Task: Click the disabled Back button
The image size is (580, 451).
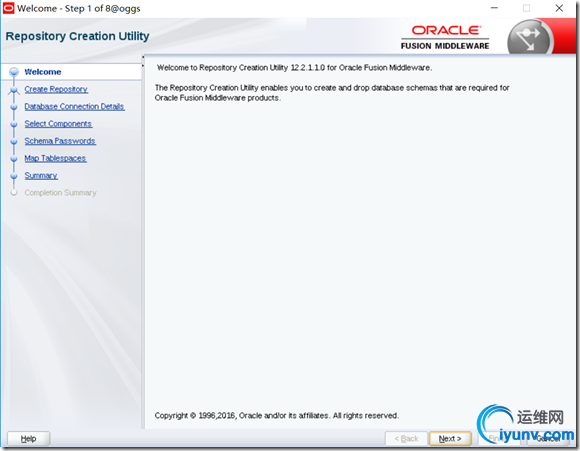Action: pos(406,439)
